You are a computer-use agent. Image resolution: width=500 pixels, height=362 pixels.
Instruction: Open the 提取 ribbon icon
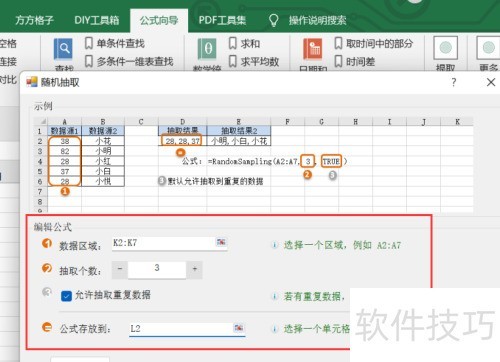(x=446, y=48)
